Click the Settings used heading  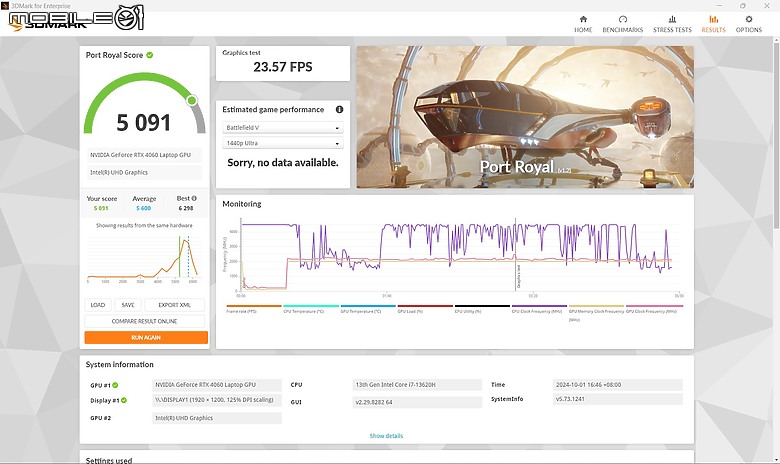point(109,460)
